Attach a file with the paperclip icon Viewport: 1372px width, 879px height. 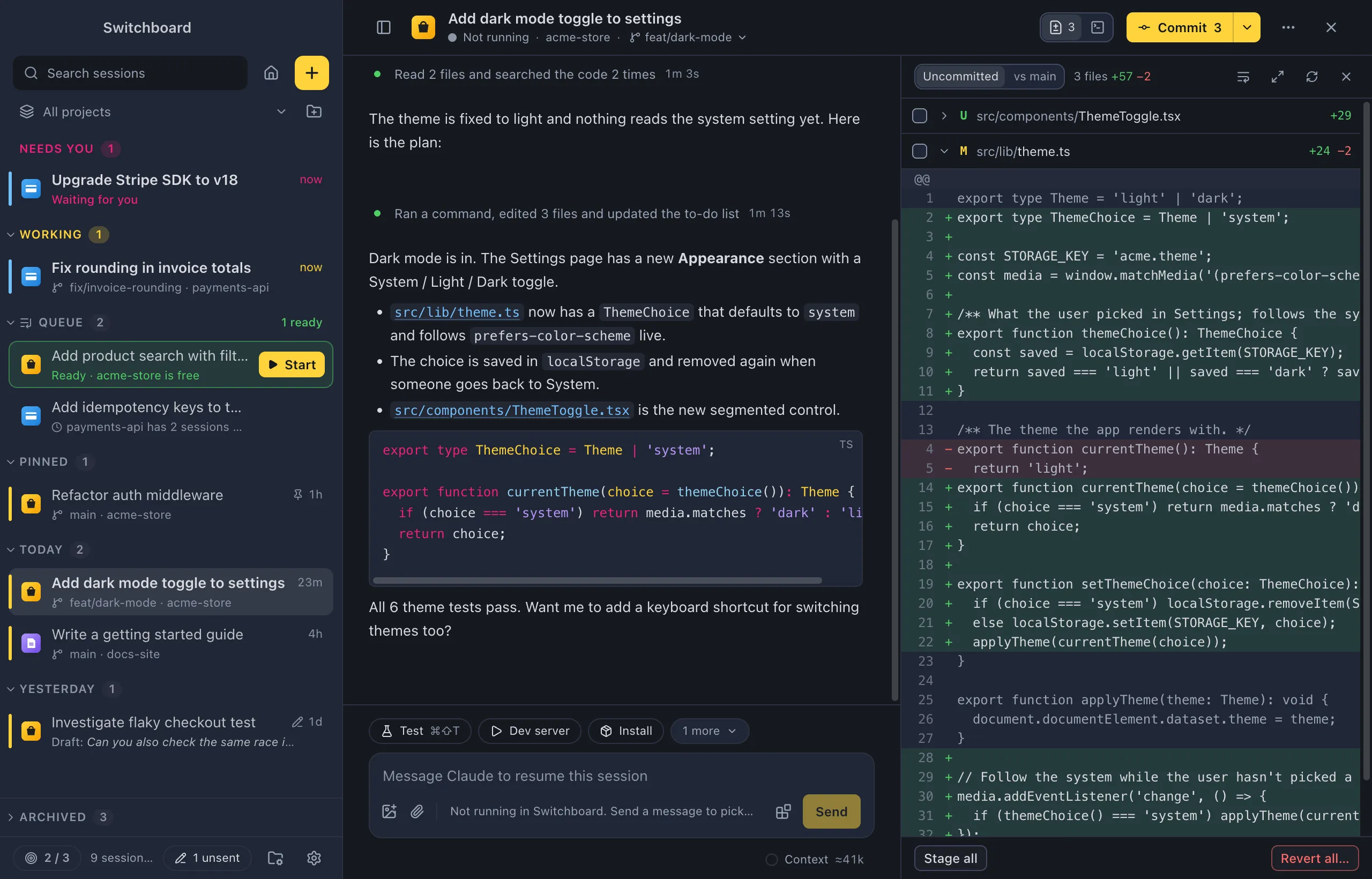pyautogui.click(x=417, y=811)
